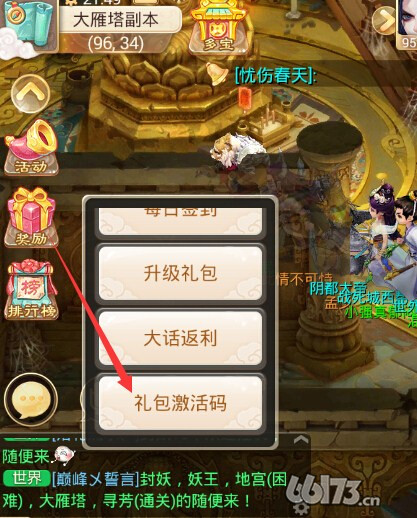
Task: Select 升级礼包 menu entry
Action: pos(180,273)
